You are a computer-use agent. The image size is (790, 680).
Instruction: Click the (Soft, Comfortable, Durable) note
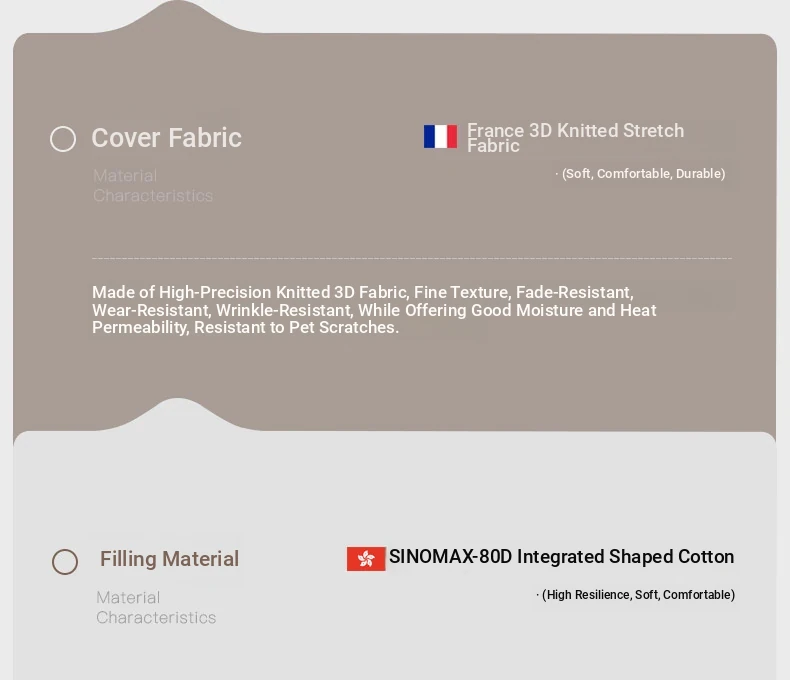point(643,174)
